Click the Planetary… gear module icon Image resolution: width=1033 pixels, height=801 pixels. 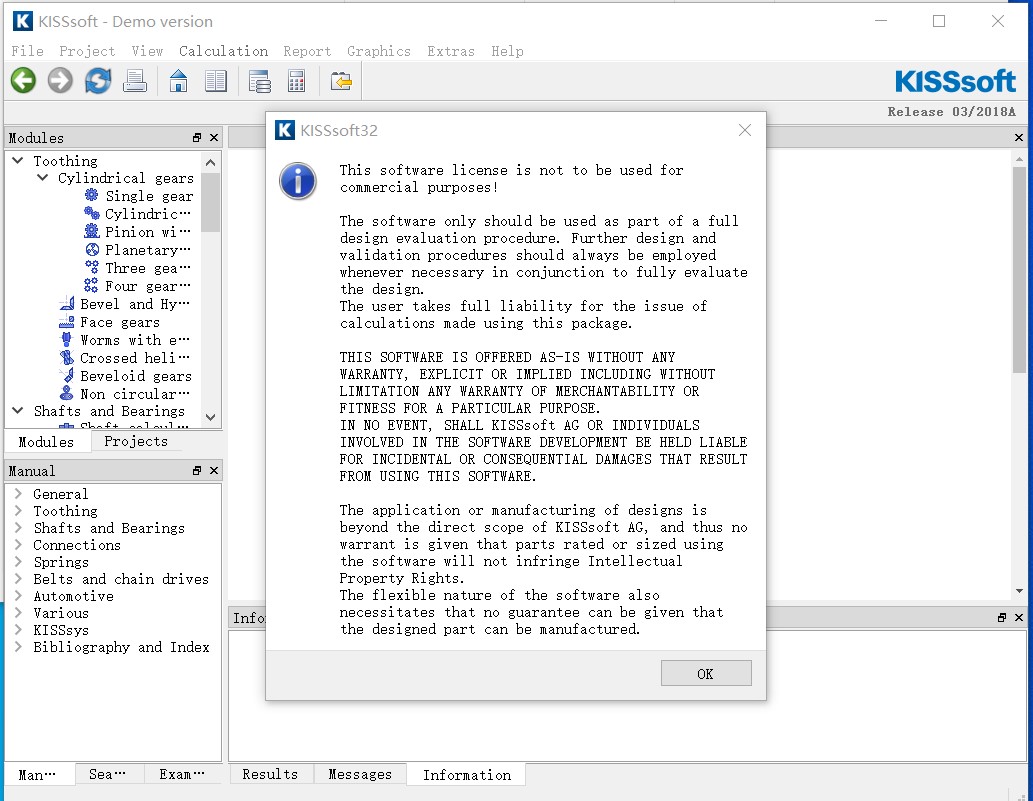[92, 250]
